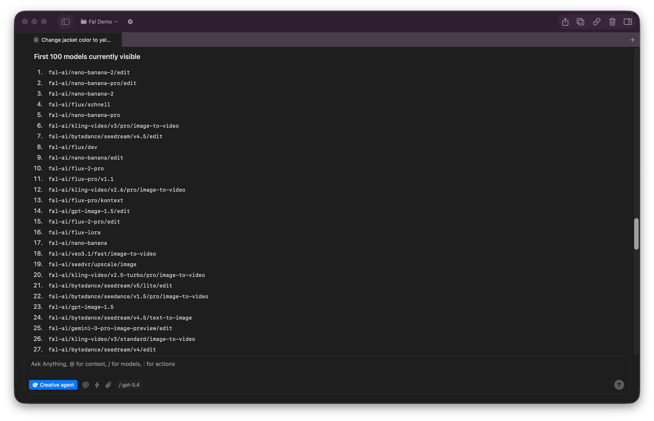Click item 17 'fal-ai/nano-banana'
Image resolution: width=654 pixels, height=421 pixels.
(x=78, y=243)
